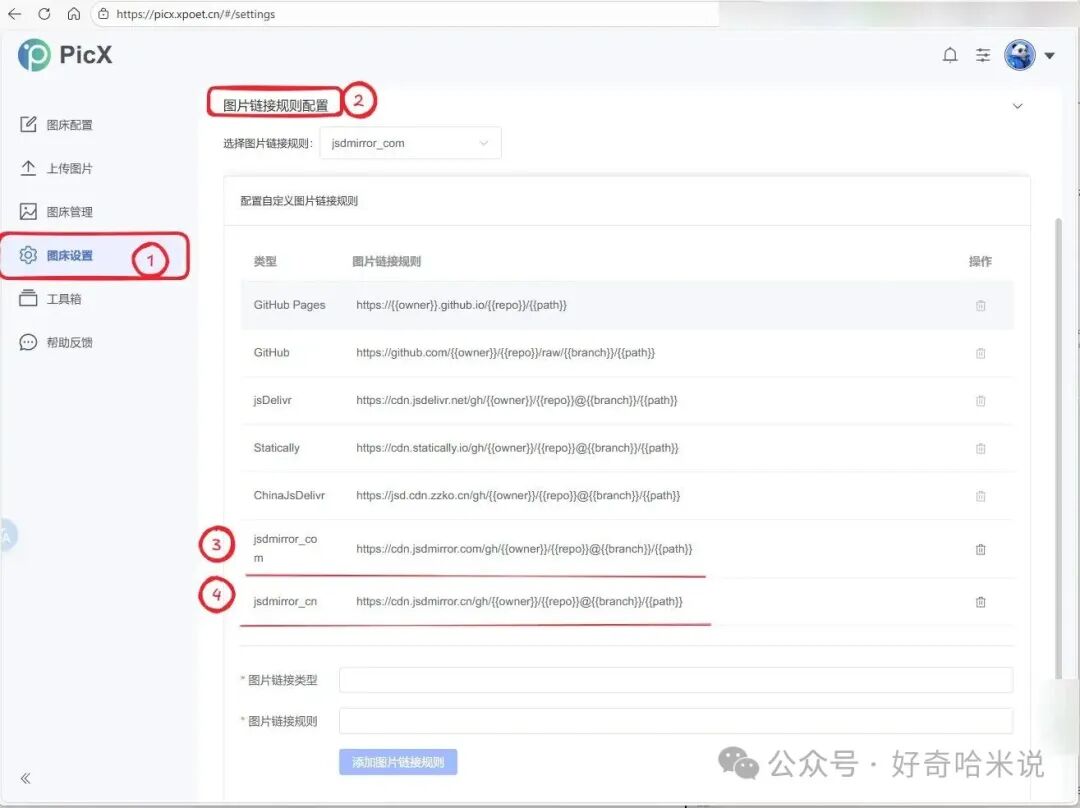1080x808 pixels.
Task: Click the browser back arrow
Action: [14, 14]
